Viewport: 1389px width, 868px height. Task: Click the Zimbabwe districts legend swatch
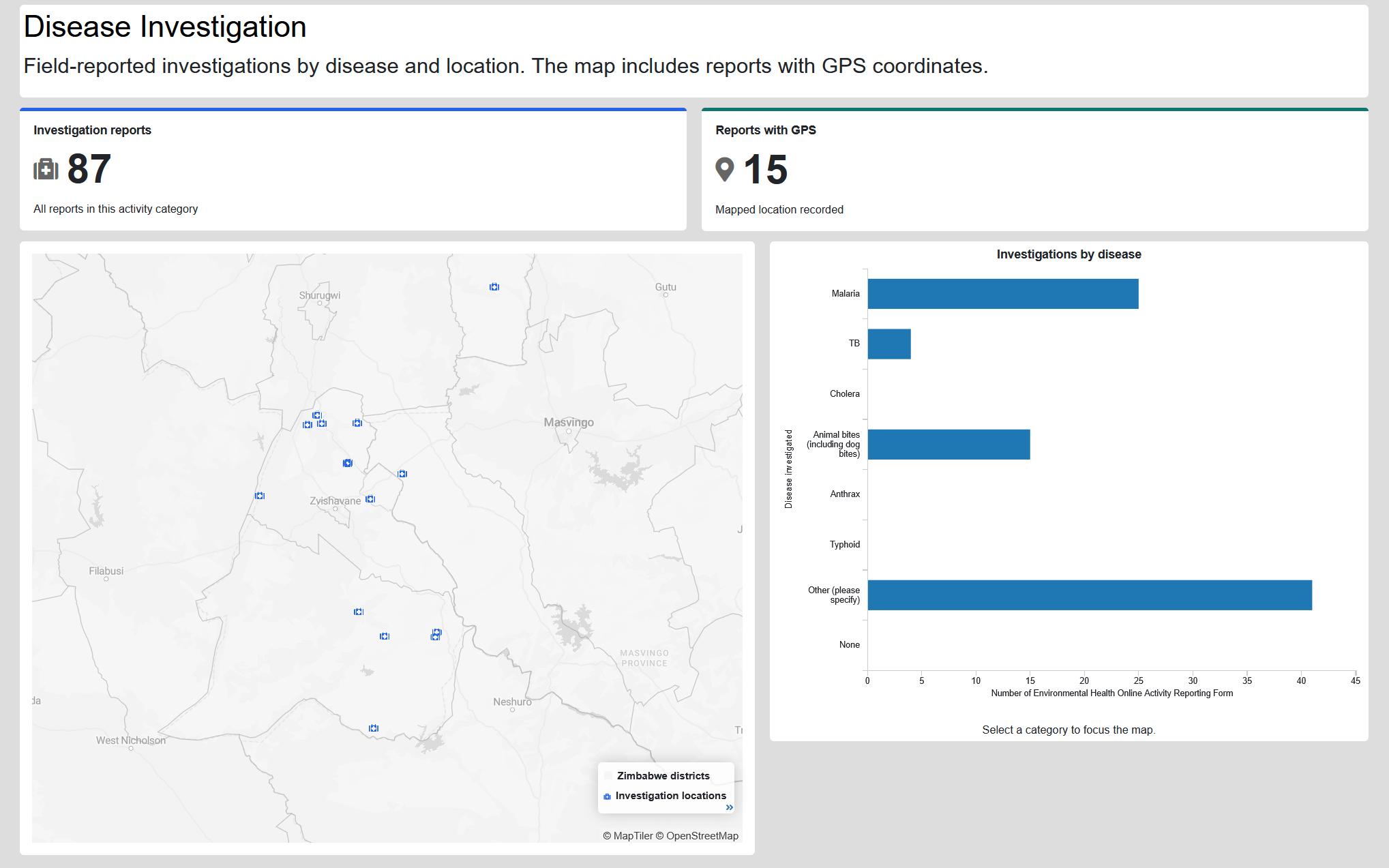point(608,776)
